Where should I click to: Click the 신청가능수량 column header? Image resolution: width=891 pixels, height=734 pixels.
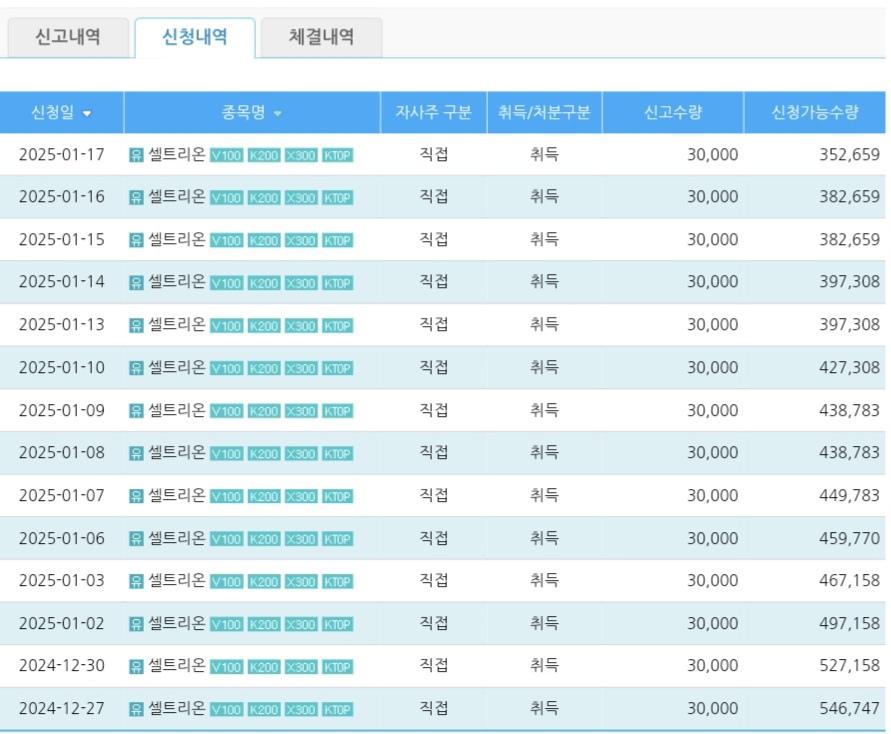815,112
